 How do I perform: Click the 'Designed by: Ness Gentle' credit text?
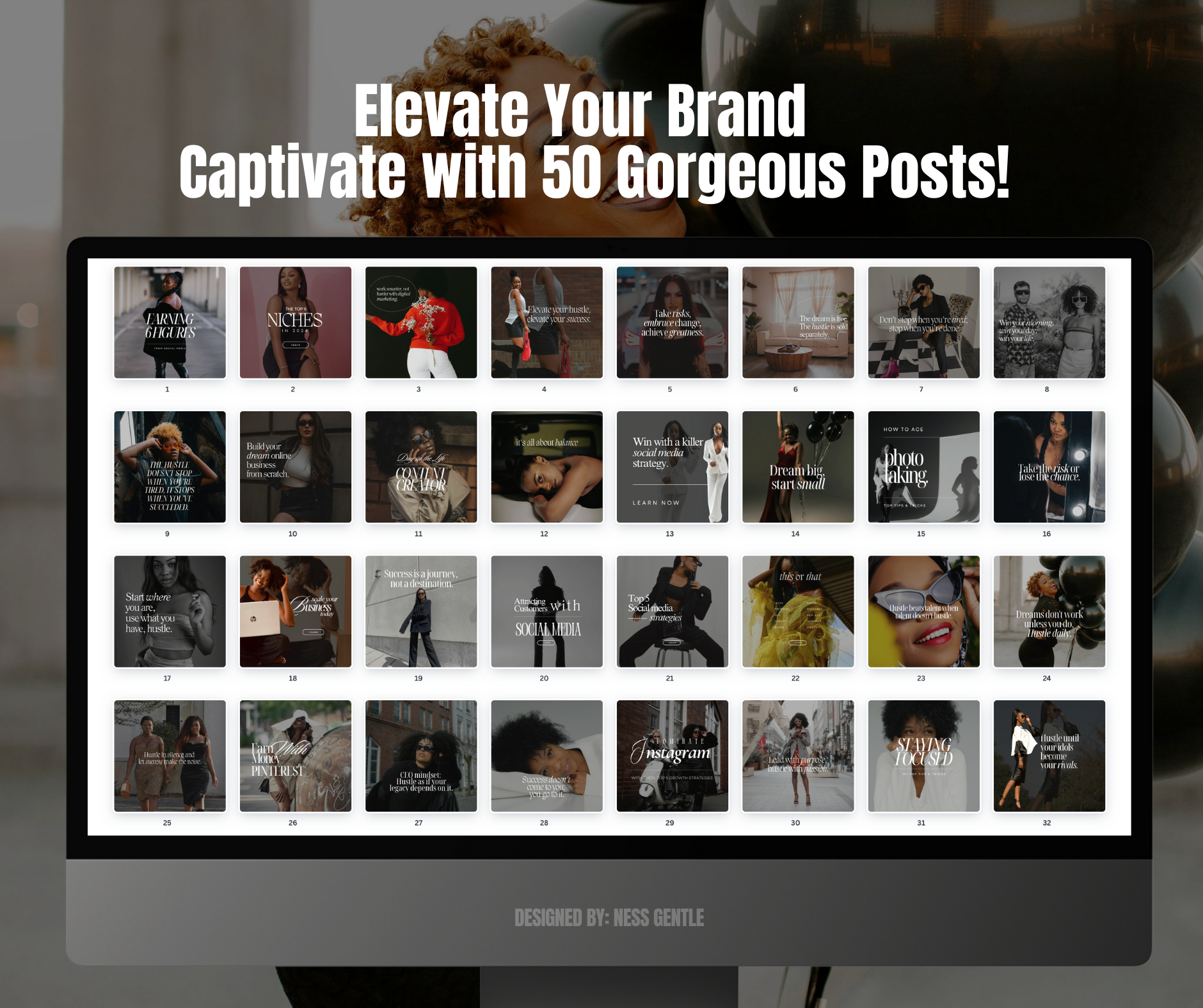609,918
